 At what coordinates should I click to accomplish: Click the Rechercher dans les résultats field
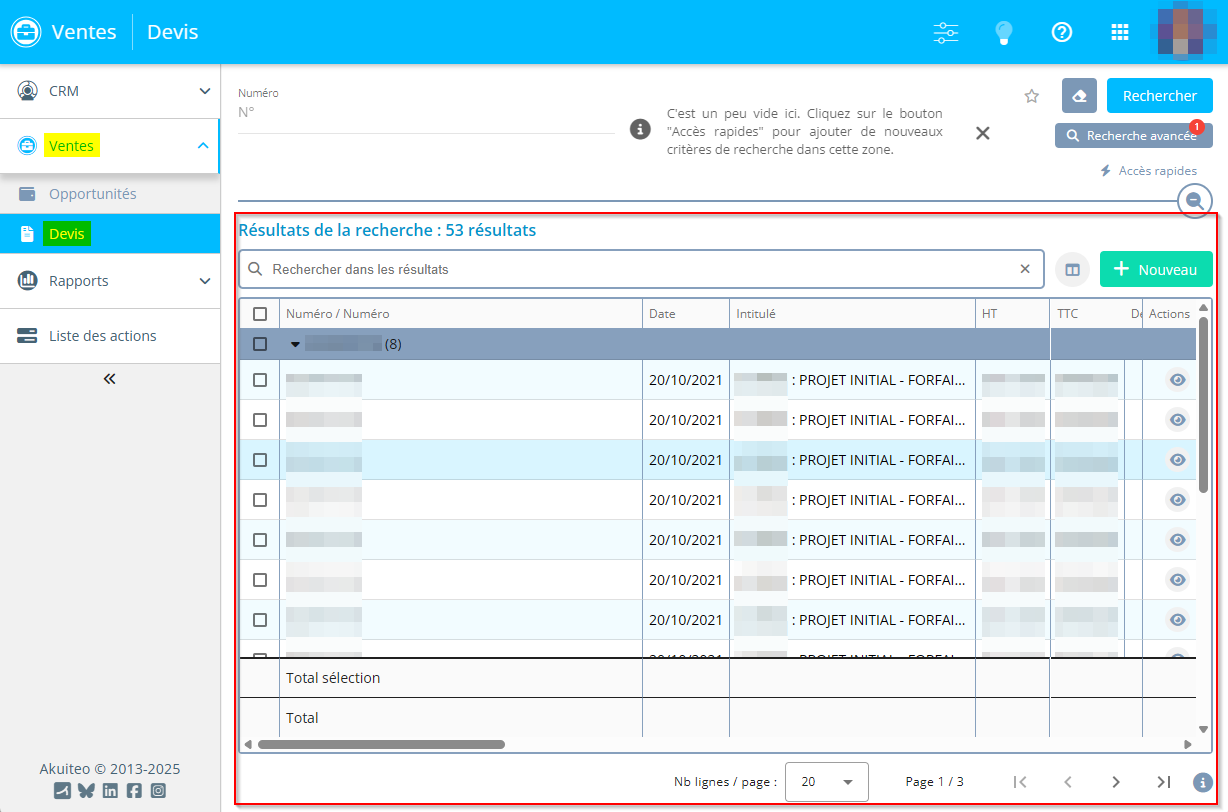pos(640,269)
